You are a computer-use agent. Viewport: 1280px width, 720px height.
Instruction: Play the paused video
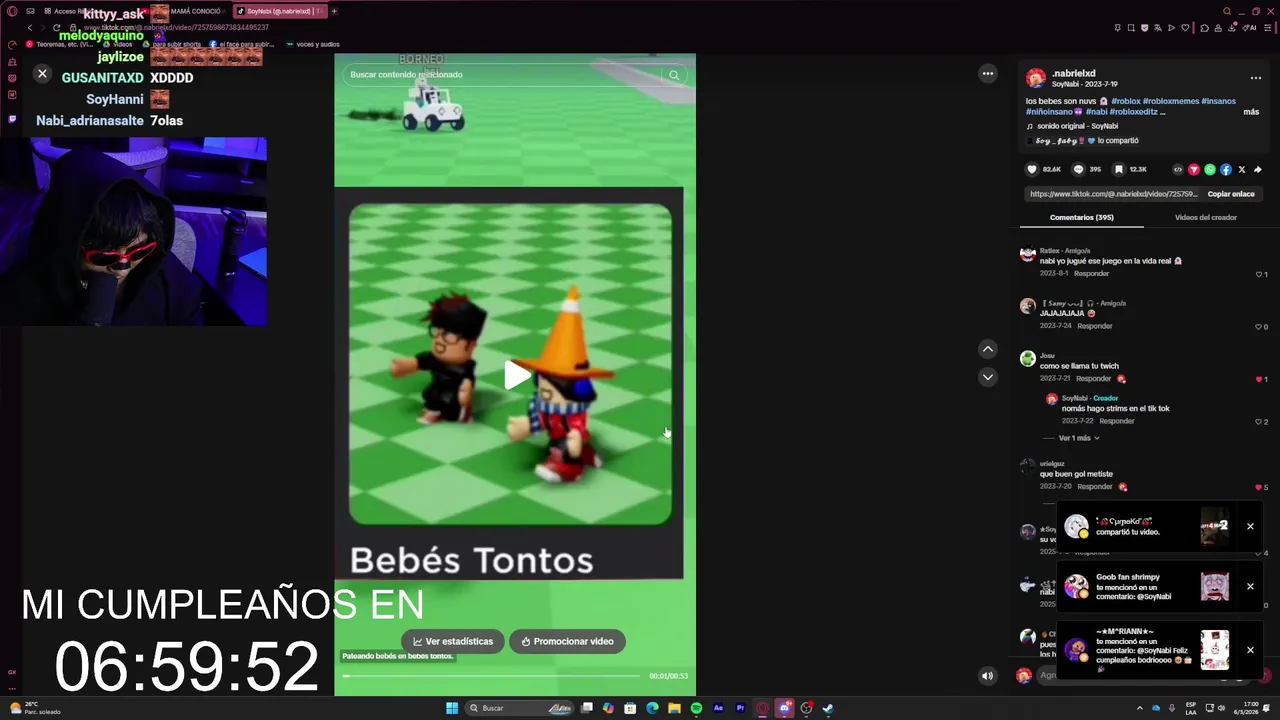[x=516, y=376]
